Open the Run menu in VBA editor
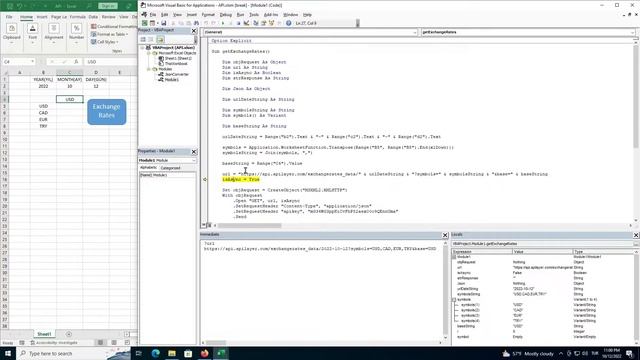 (240, 15)
